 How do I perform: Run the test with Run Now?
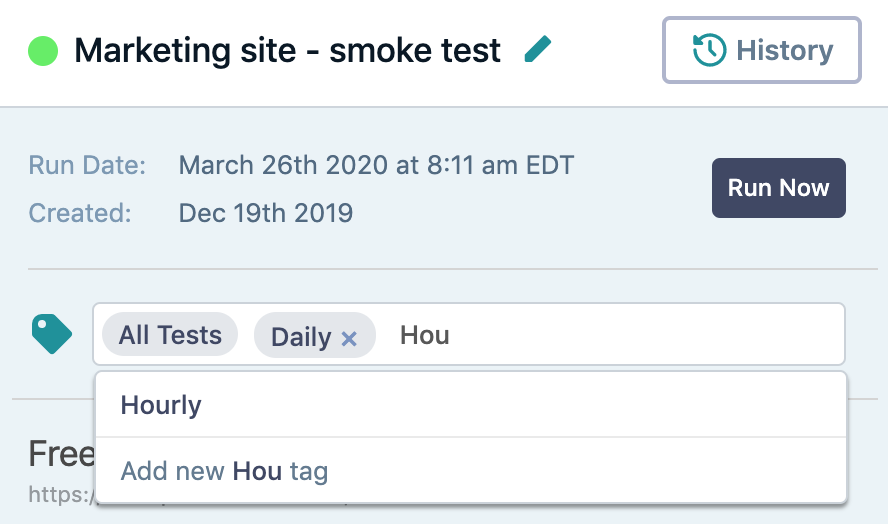click(x=779, y=188)
